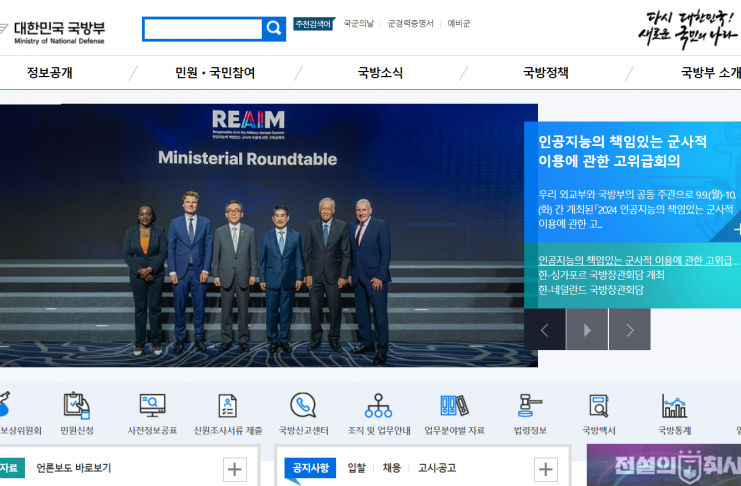741x486 pixels.
Task: Open the 업무분야별 자료 icon
Action: 454,406
